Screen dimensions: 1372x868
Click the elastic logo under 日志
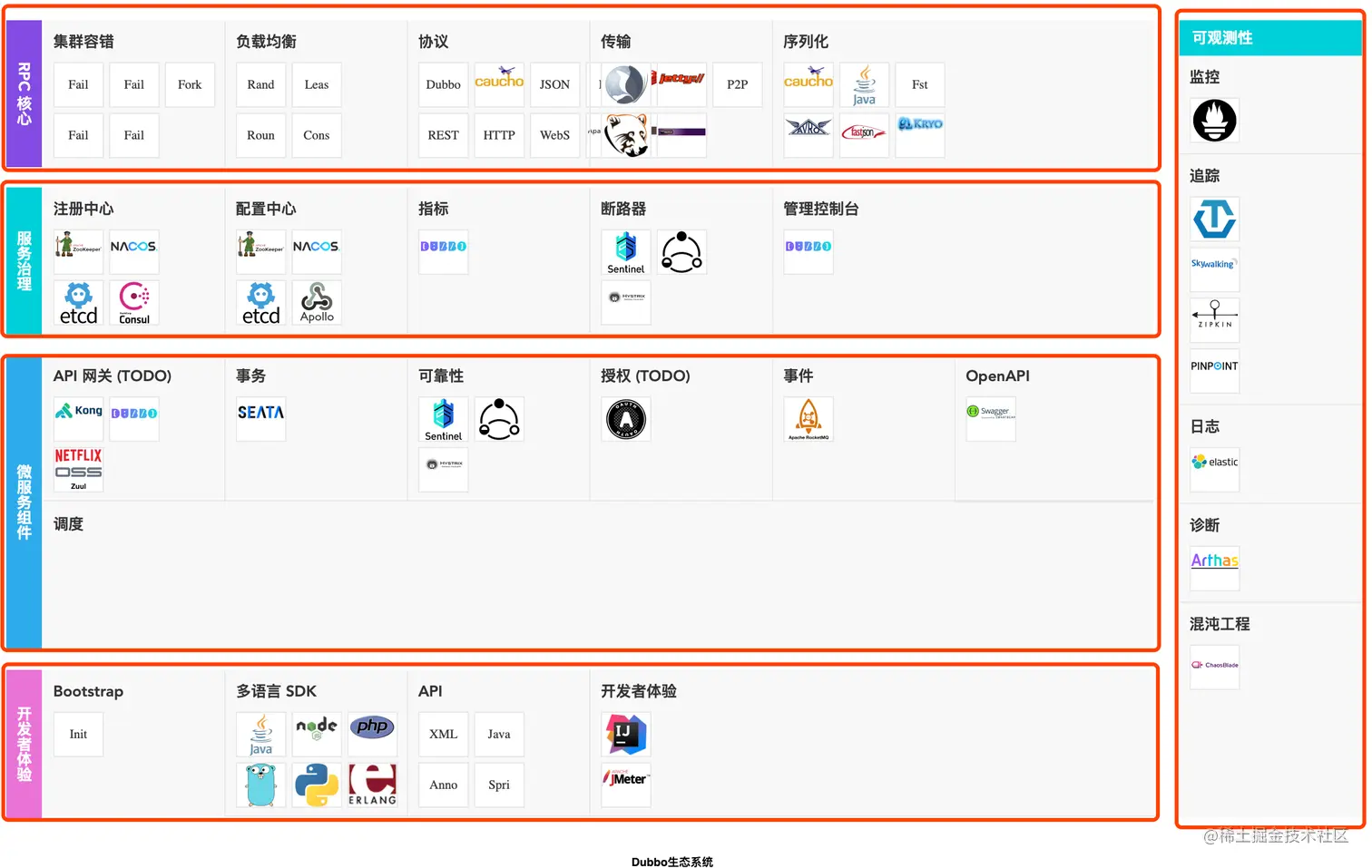1214,470
